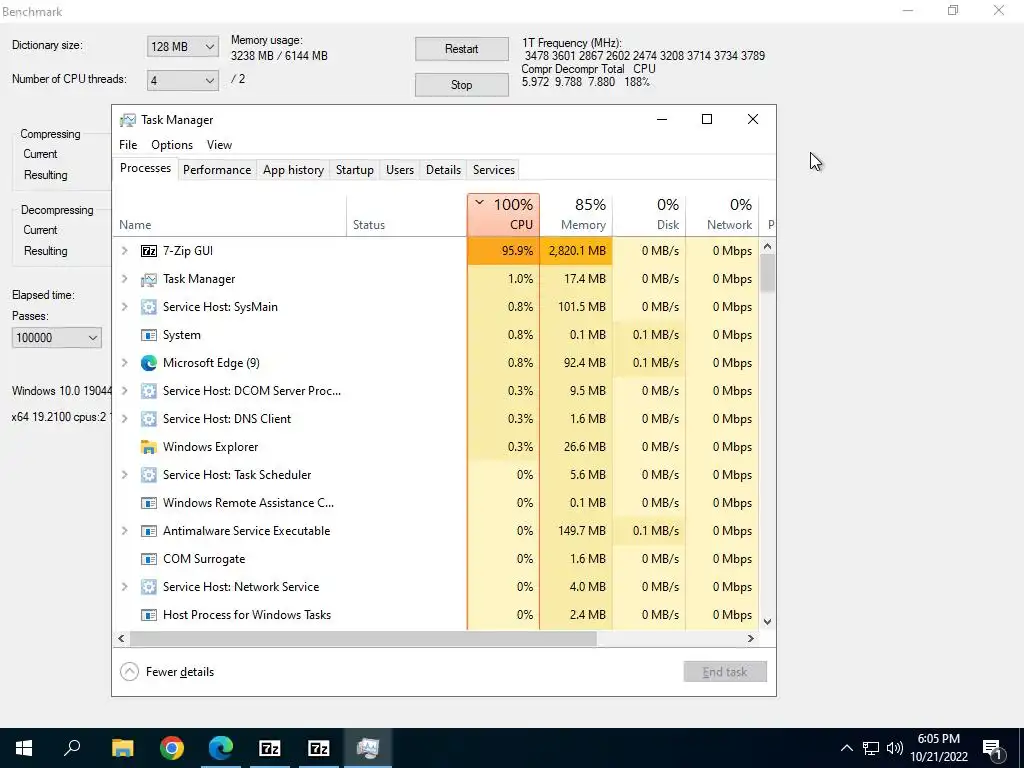Show hidden system tray icons

(846, 748)
